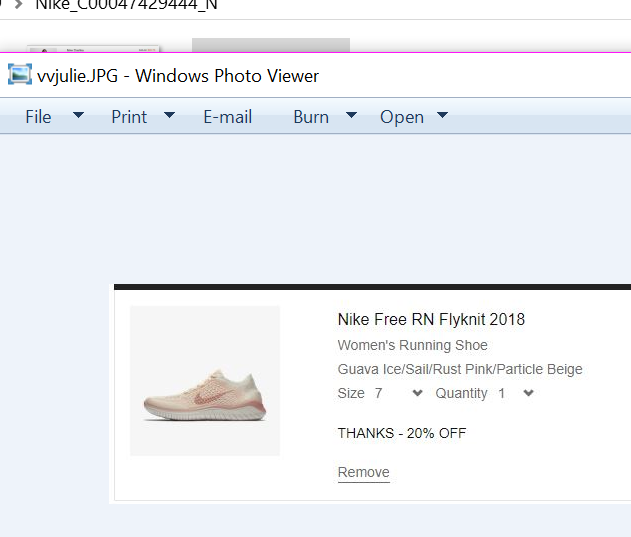Select the white file thumbnail in the background window

coord(93,49)
